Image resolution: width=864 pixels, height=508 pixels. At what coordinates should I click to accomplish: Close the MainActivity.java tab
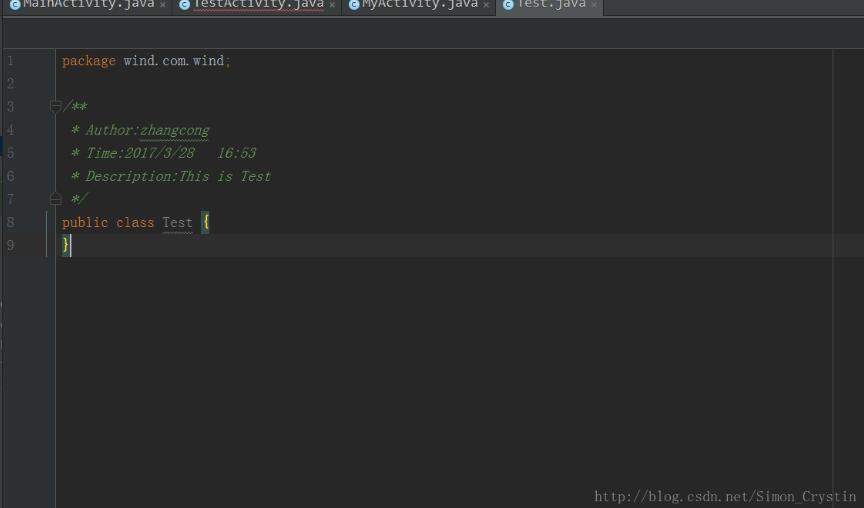pos(163,5)
